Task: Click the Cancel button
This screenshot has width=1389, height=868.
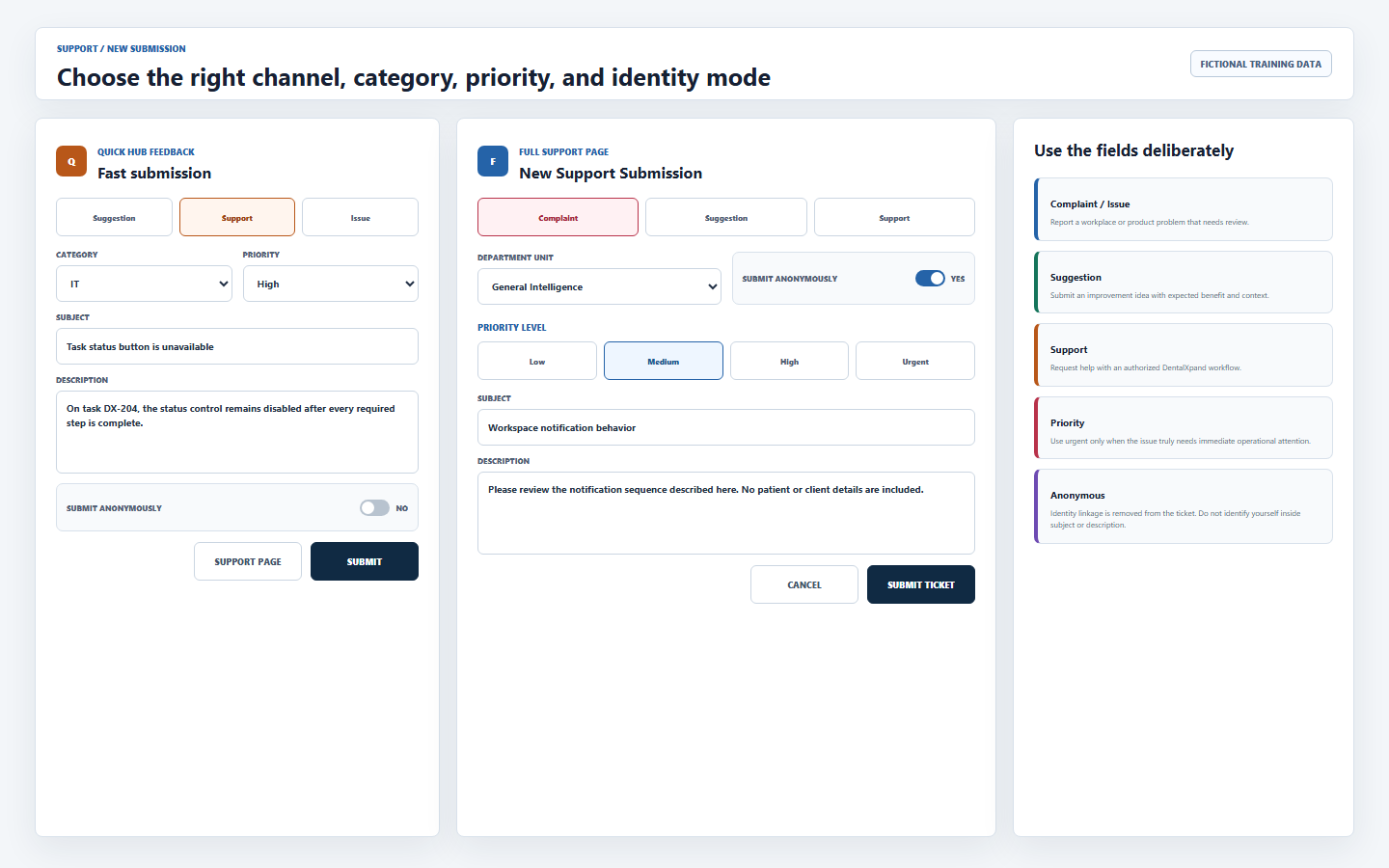Action: [x=804, y=584]
